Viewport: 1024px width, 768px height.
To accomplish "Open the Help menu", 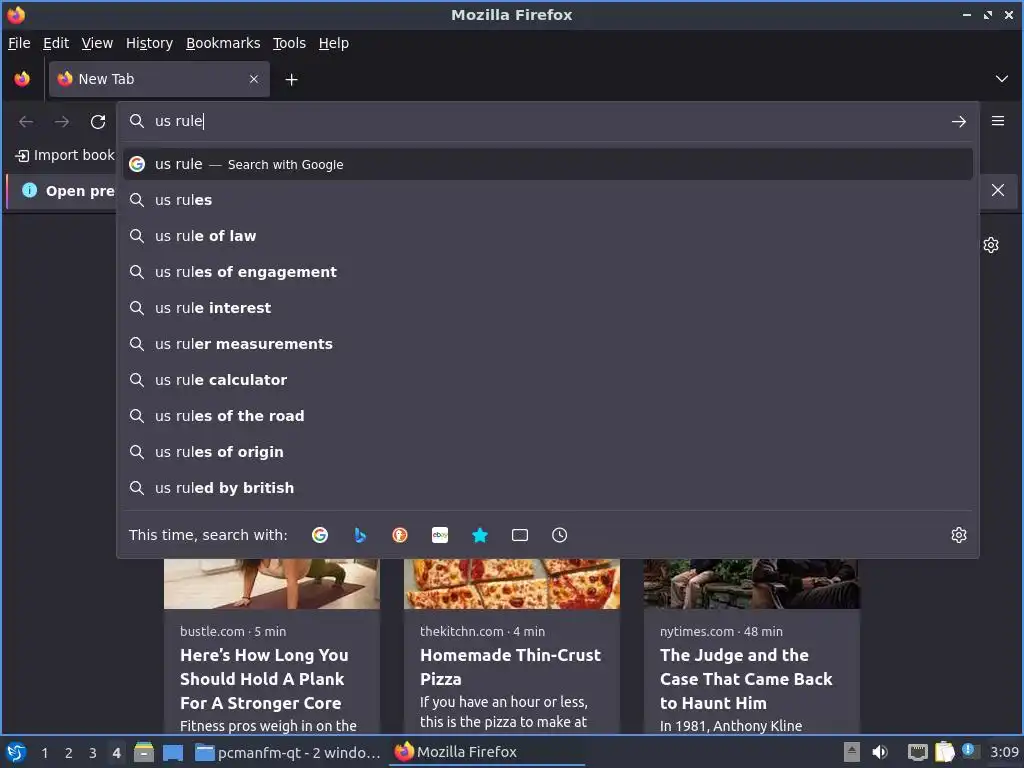I will [333, 43].
